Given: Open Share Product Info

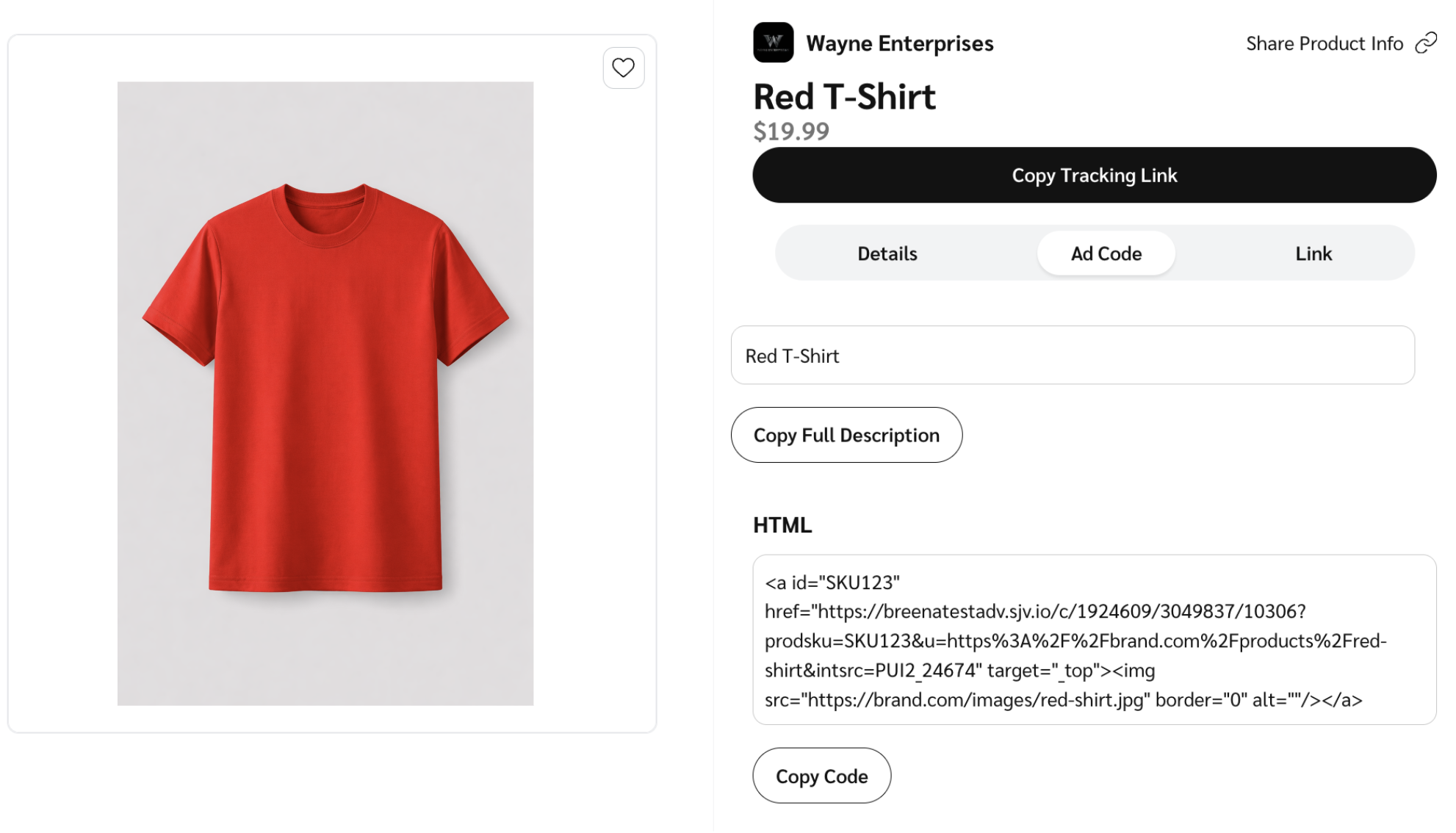Looking at the screenshot, I should coord(1324,44).
